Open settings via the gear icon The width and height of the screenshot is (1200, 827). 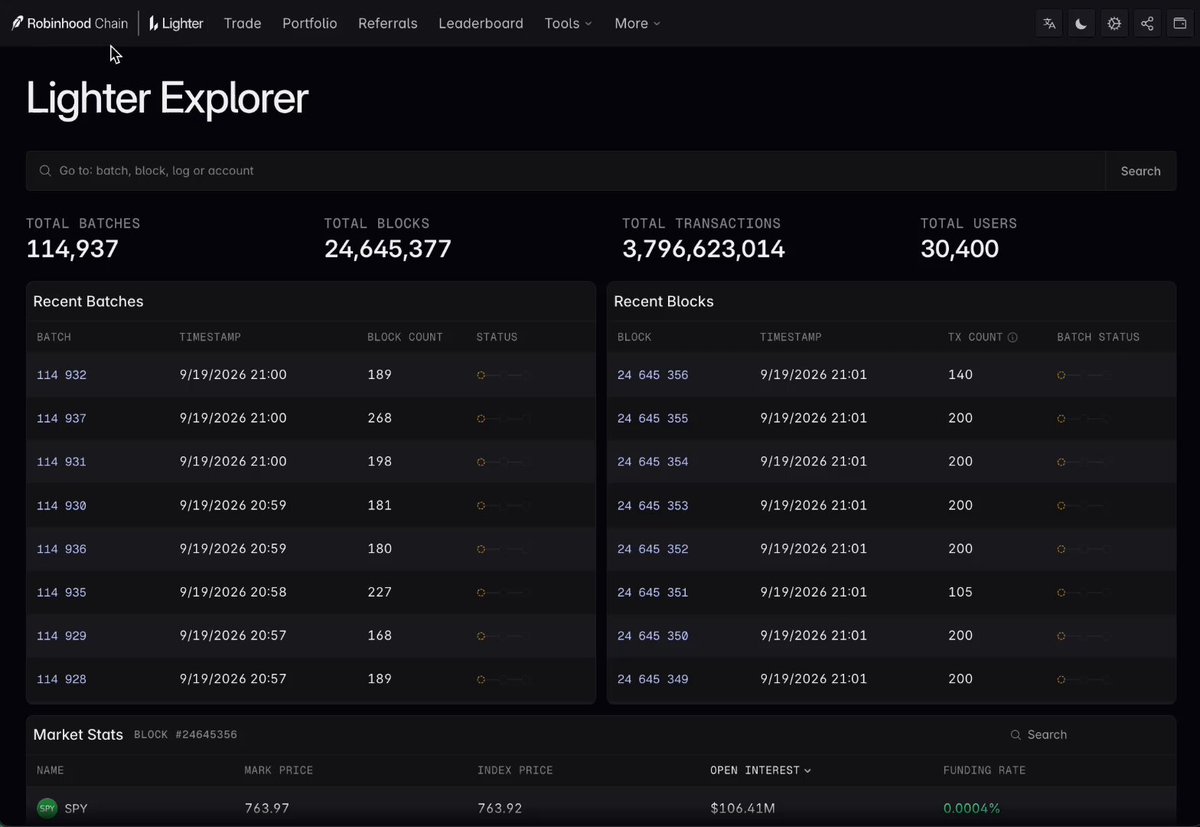click(x=1114, y=24)
